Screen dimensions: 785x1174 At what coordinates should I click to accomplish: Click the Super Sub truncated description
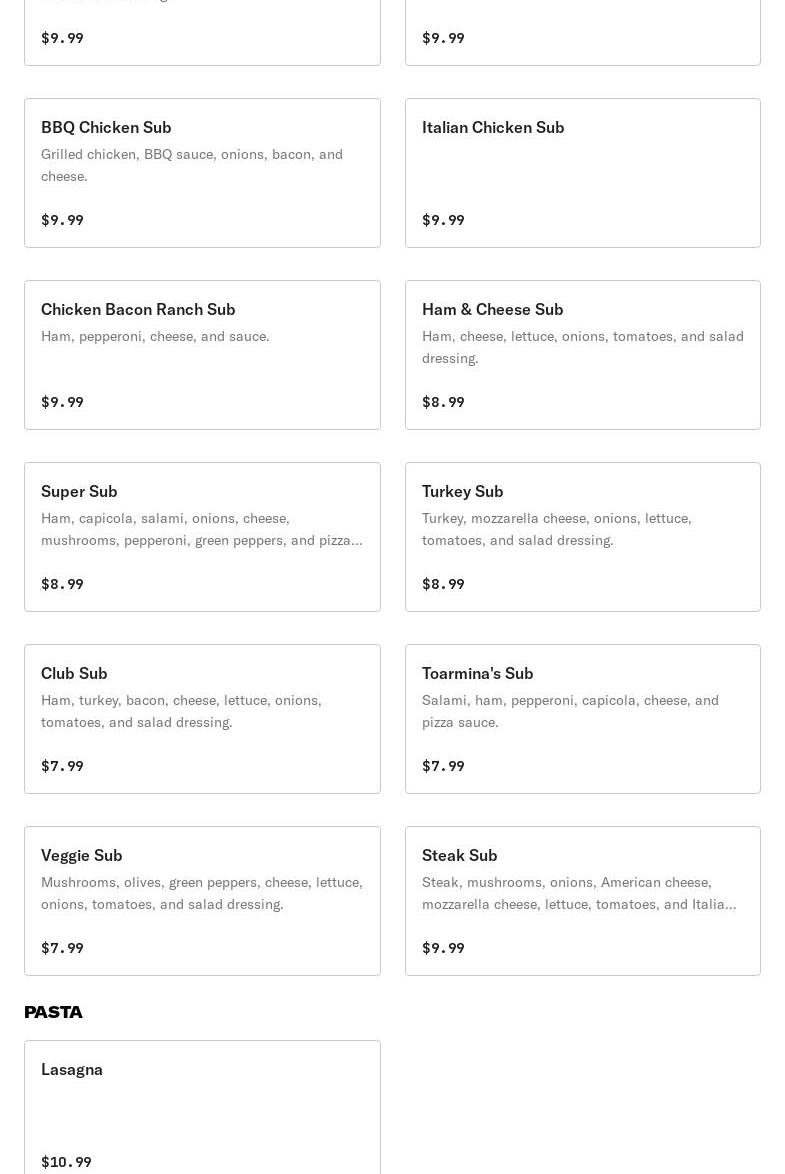coord(201,529)
